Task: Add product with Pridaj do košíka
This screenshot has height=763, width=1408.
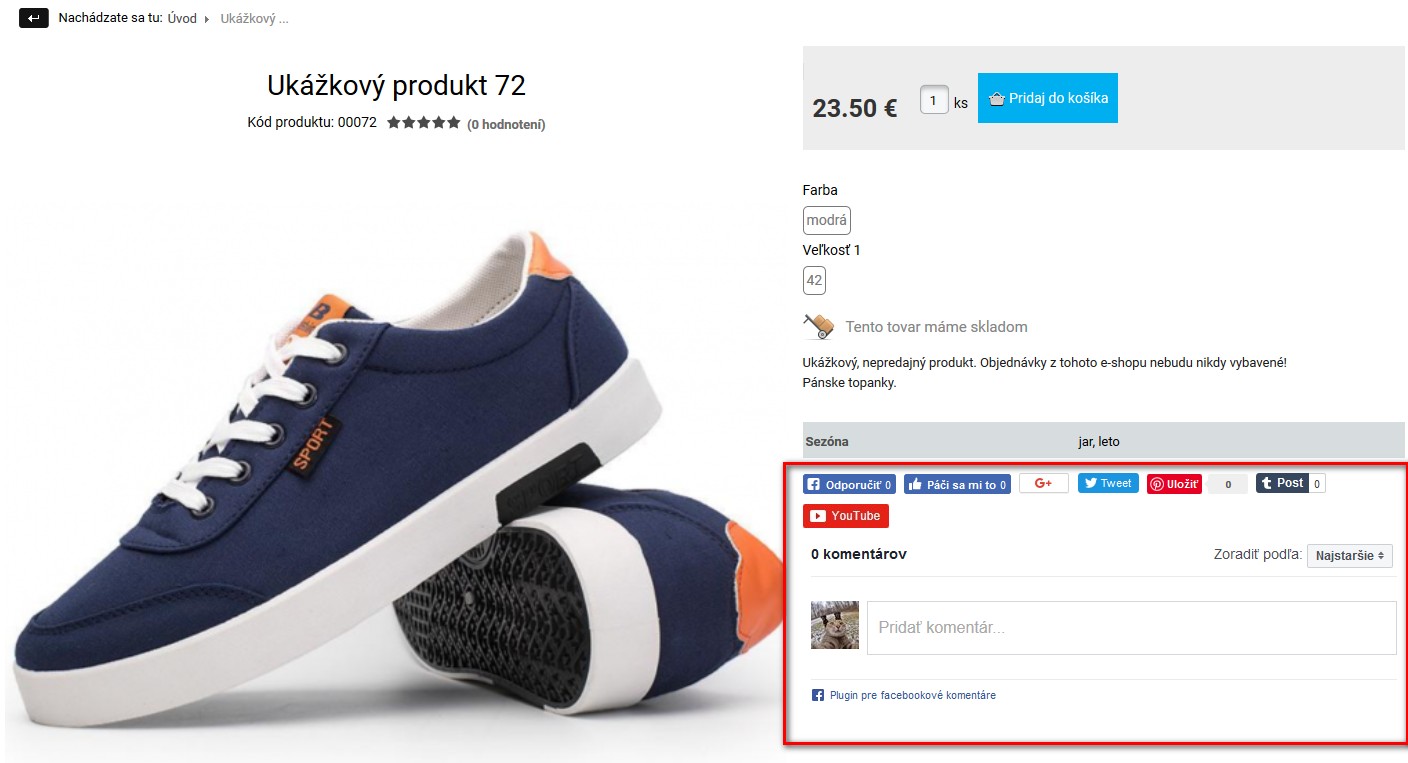Action: (x=1047, y=98)
